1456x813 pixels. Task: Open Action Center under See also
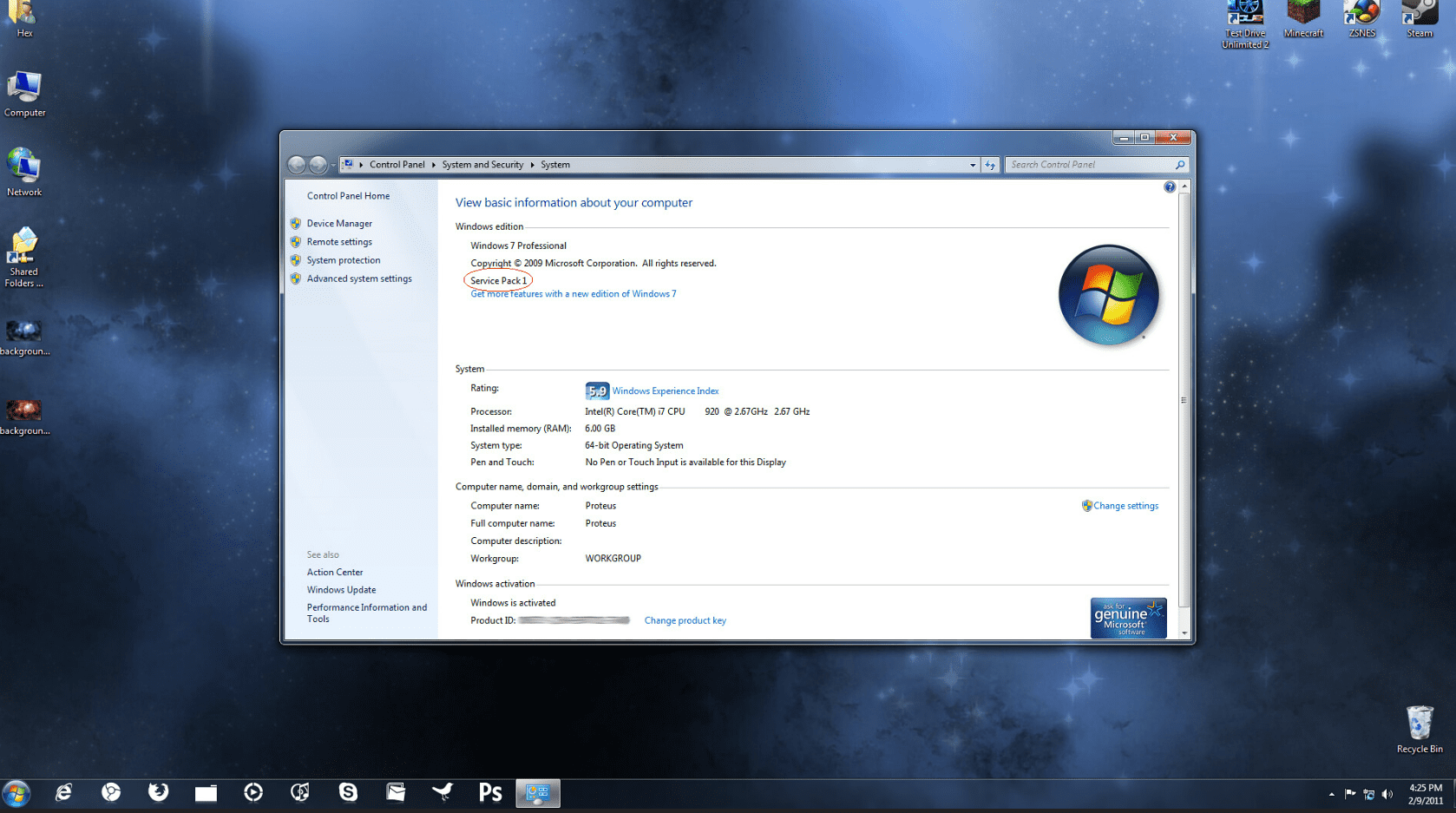[335, 573]
